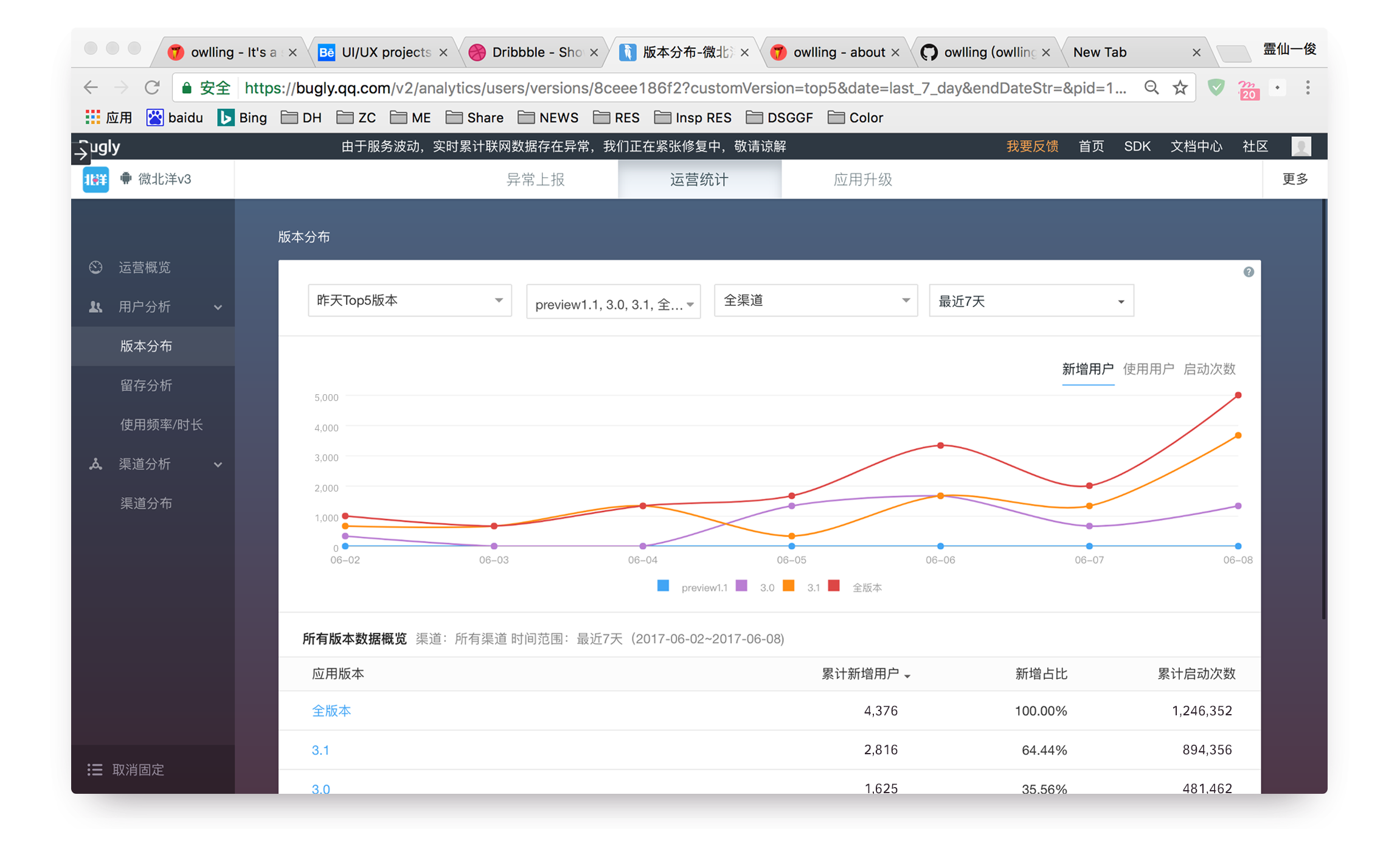1400x854 pixels.
Task: Open the baidu bookmark
Action: [175, 117]
